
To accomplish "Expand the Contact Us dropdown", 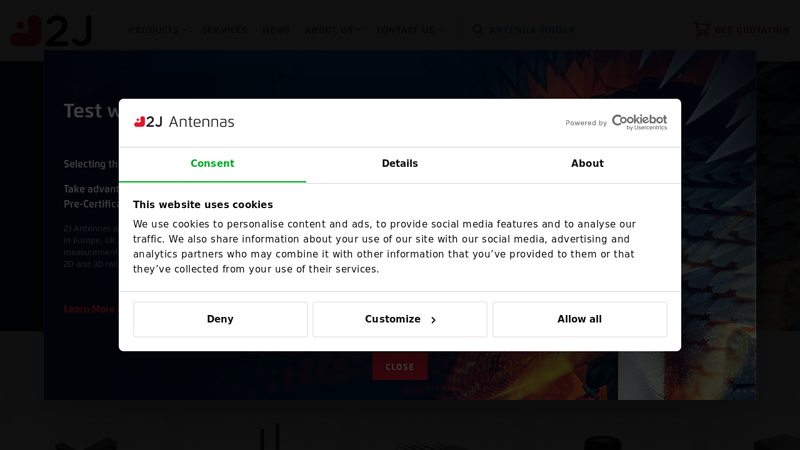I will pyautogui.click(x=409, y=30).
